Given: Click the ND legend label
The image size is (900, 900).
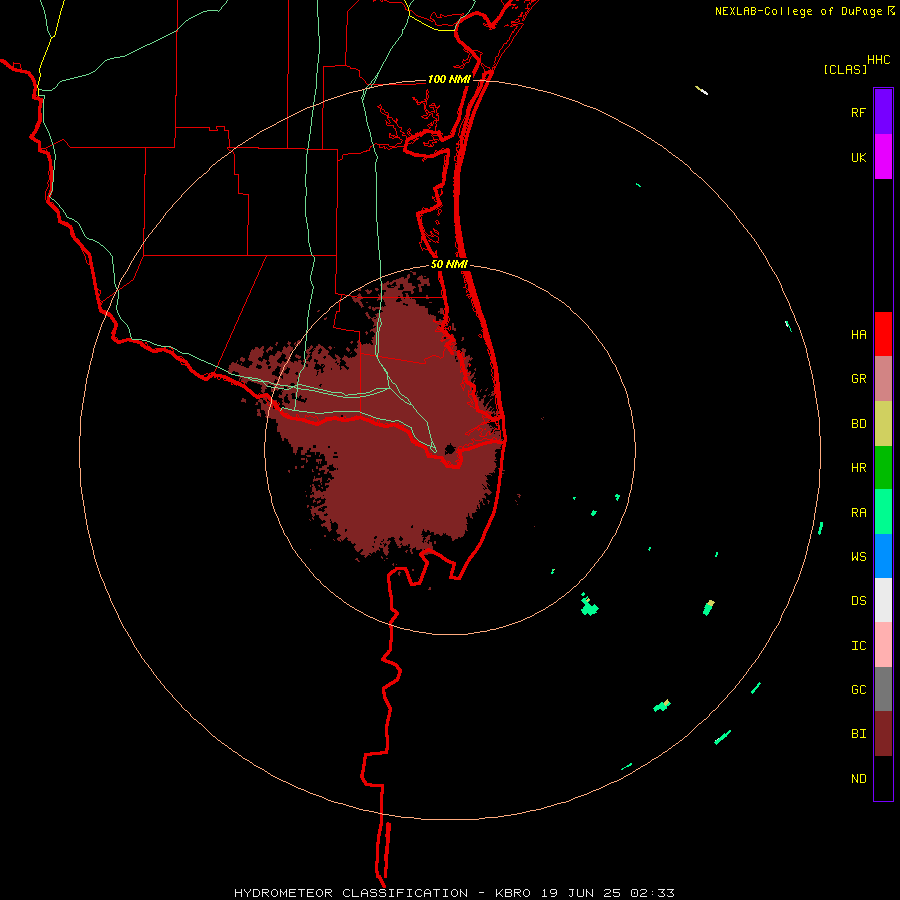Looking at the screenshot, I should tap(858, 778).
